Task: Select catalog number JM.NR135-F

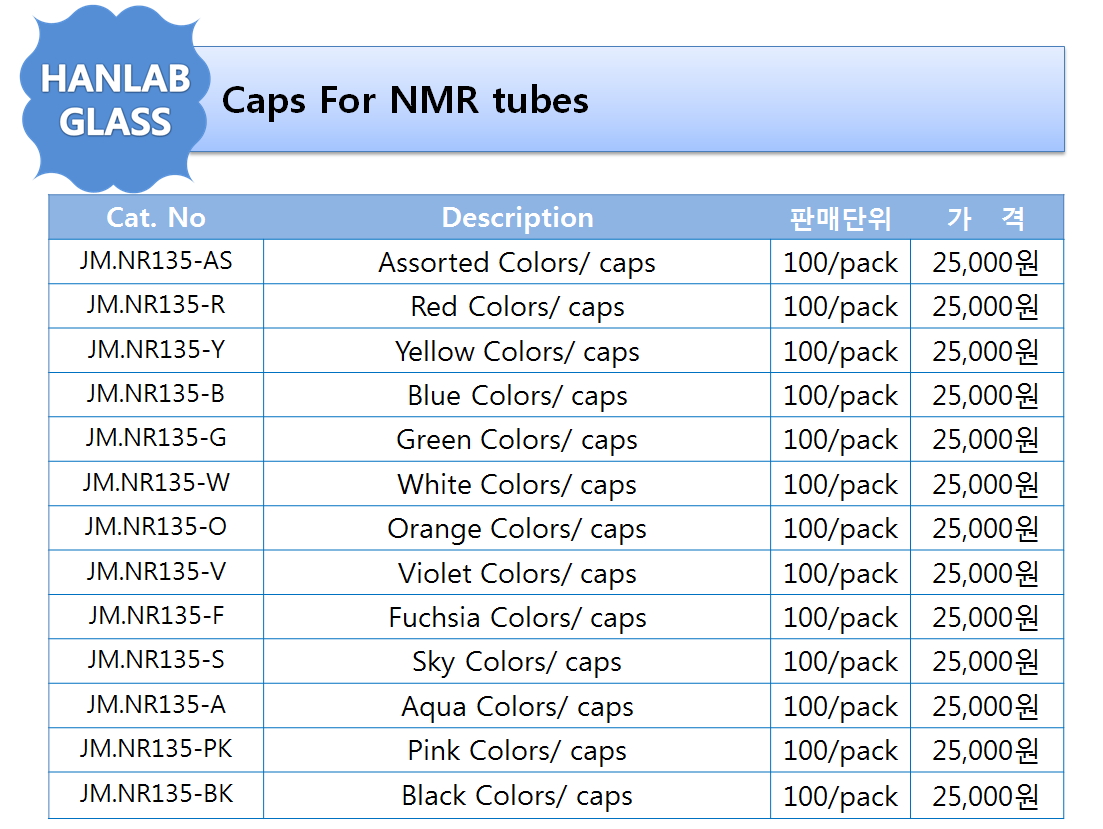Action: click(155, 616)
